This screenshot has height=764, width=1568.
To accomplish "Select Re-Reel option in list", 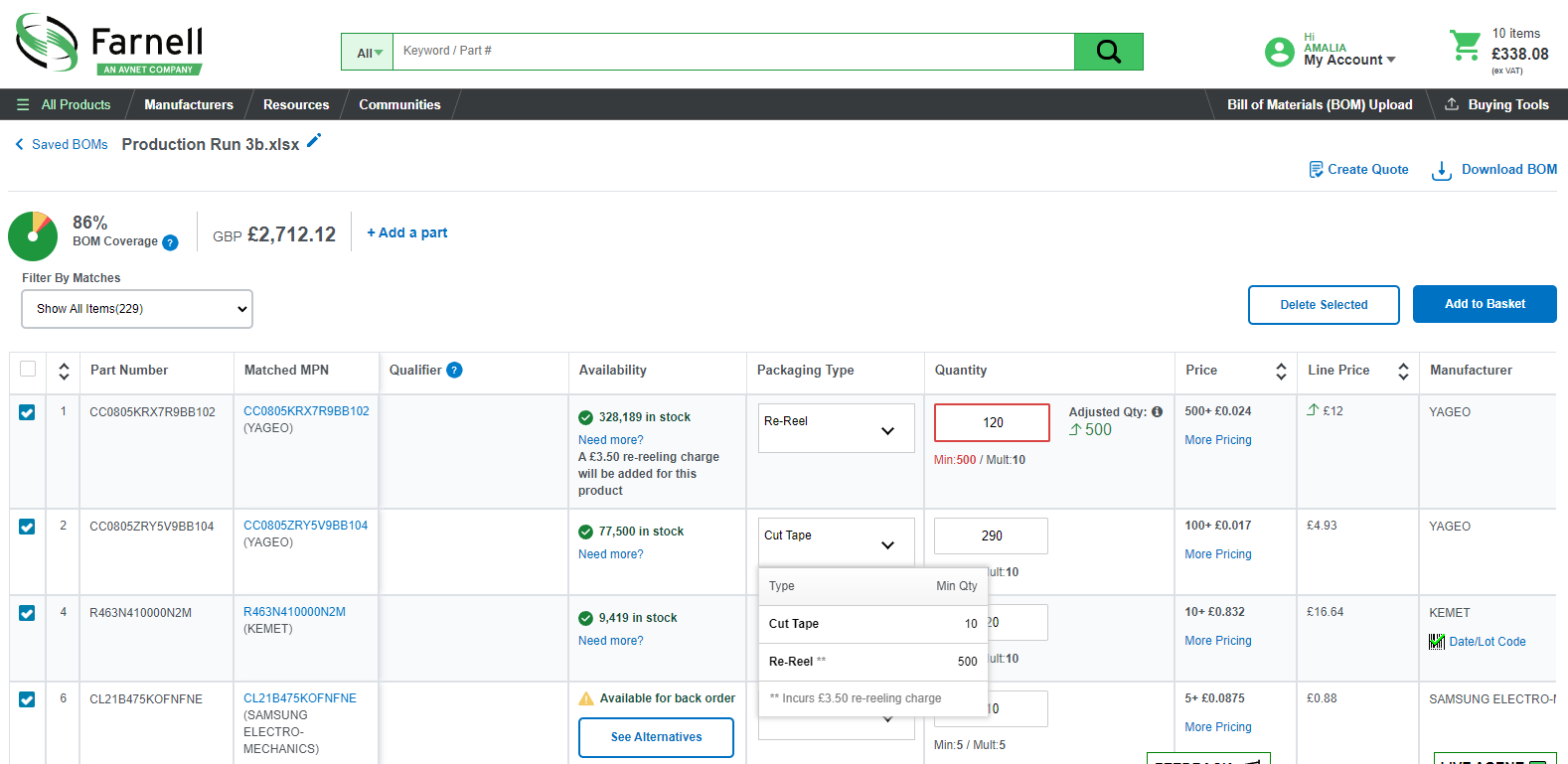I will click(873, 662).
